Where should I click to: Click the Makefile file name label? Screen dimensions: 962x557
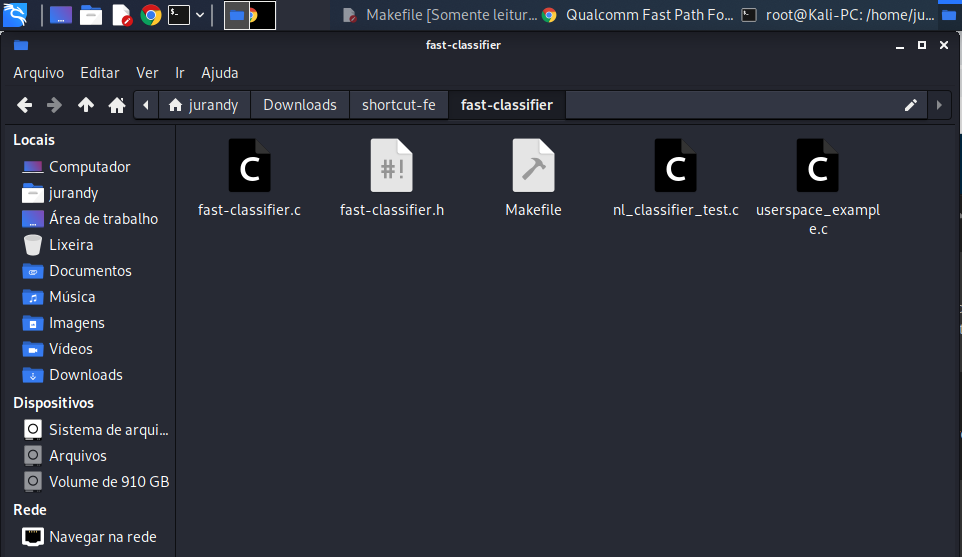coord(534,210)
